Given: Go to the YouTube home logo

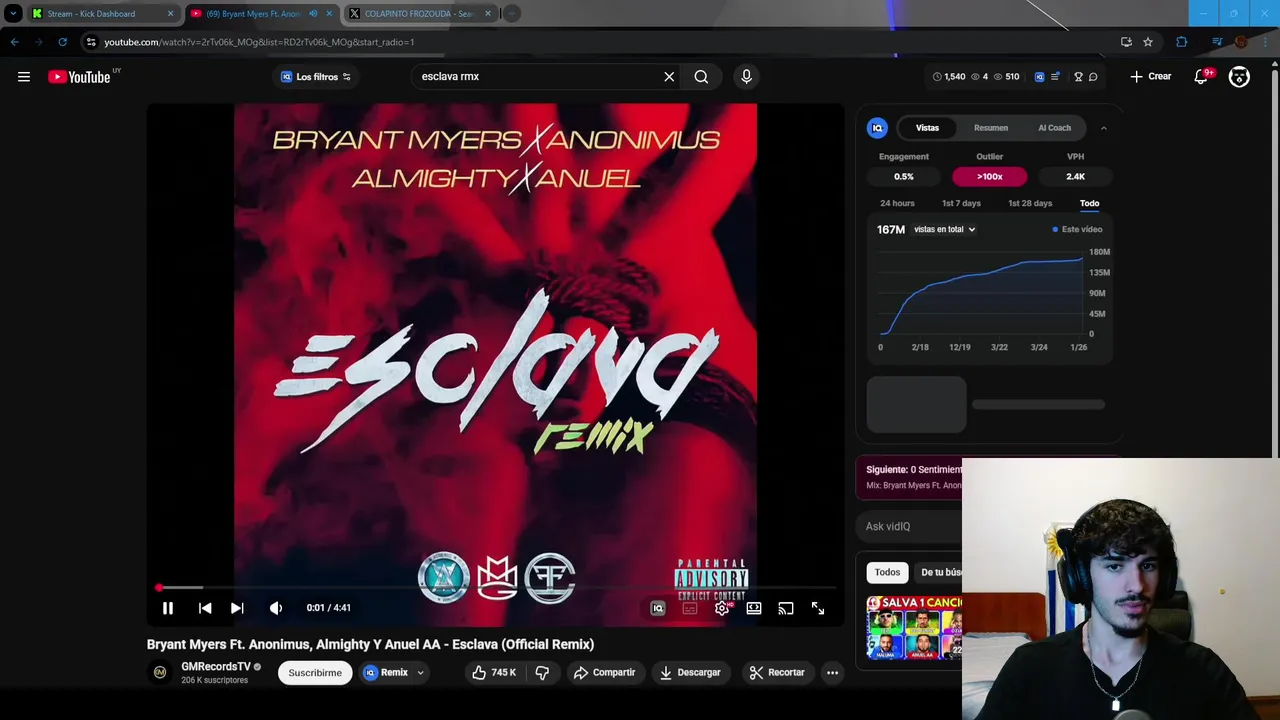Looking at the screenshot, I should point(79,77).
